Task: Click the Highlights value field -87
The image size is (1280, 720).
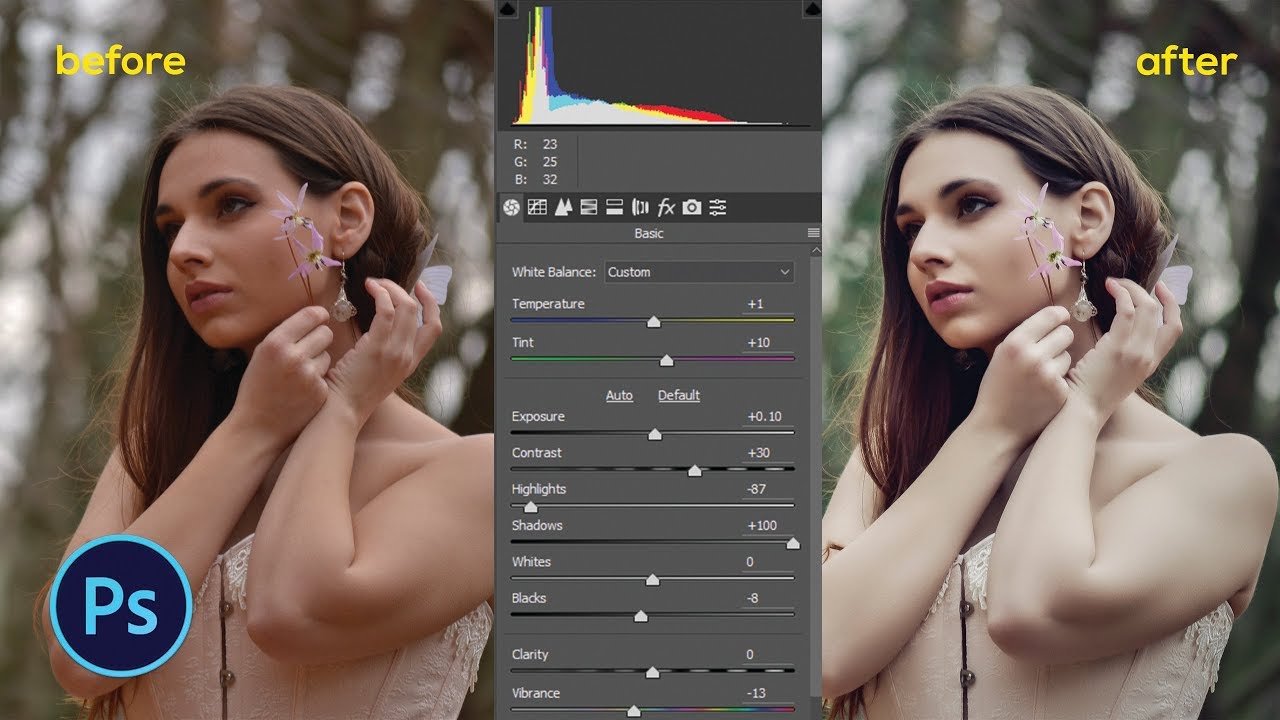Action: (768, 489)
